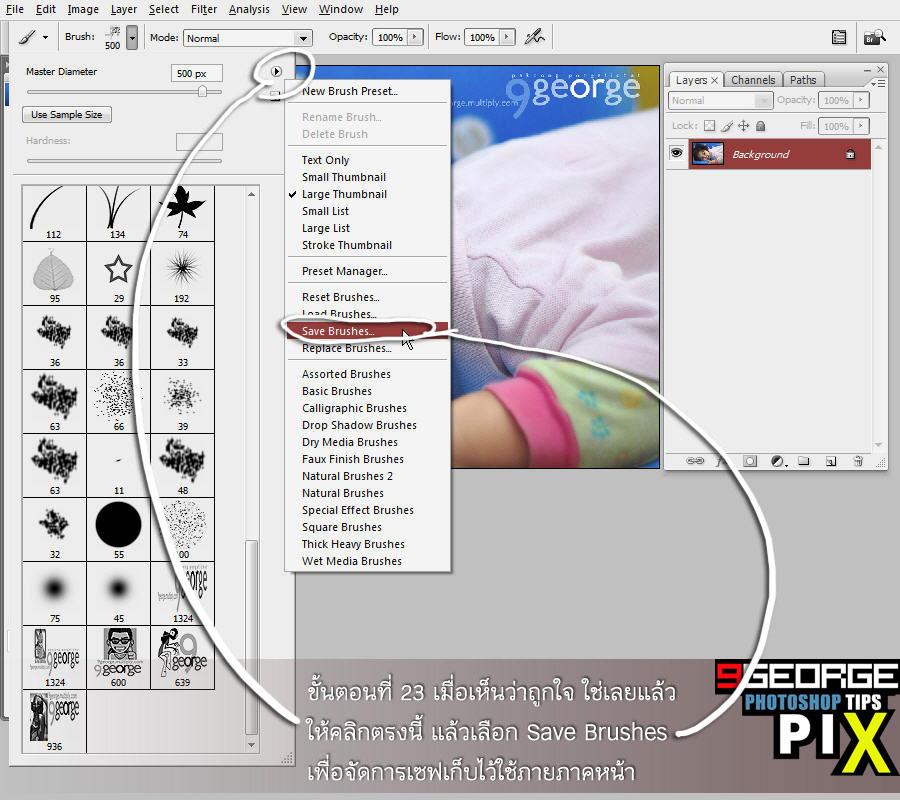Choose the 9george face brush 600
This screenshot has width=900, height=800.
(118, 658)
